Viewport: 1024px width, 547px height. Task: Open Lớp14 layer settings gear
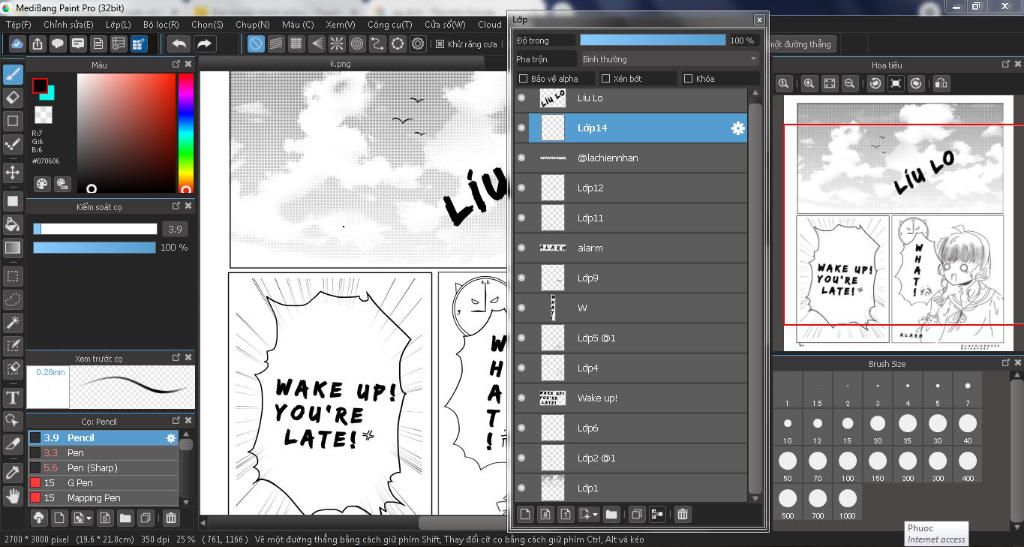pyautogui.click(x=737, y=128)
